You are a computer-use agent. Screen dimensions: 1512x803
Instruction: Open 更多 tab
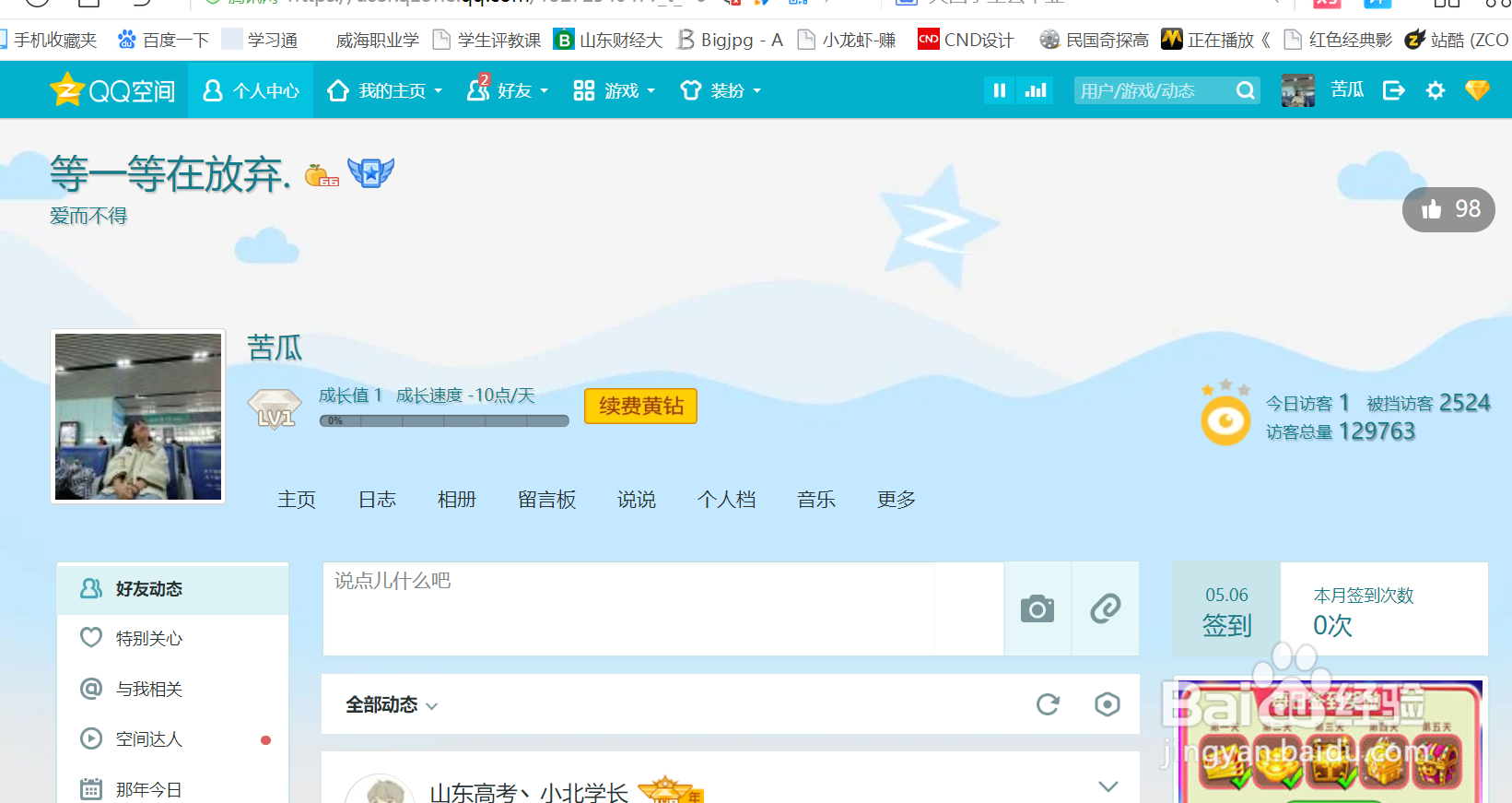pos(897,500)
